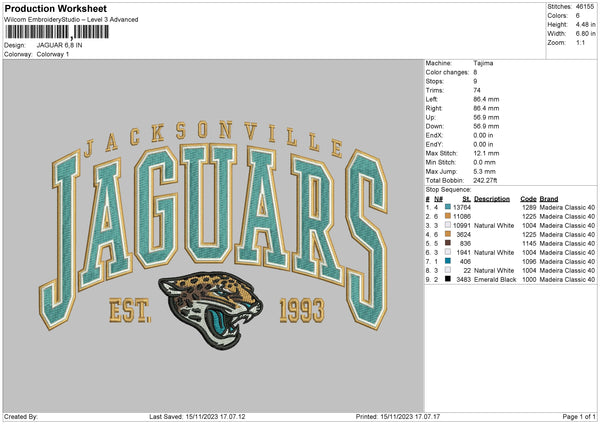Click the Stitches value '46155'
Image resolution: width=600 pixels, height=424 pixels.
585,7
